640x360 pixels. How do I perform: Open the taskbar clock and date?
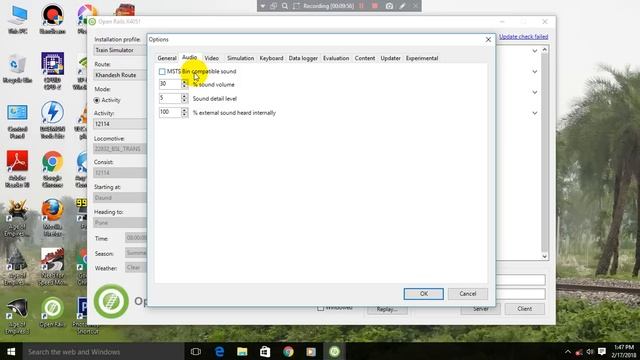click(x=624, y=351)
